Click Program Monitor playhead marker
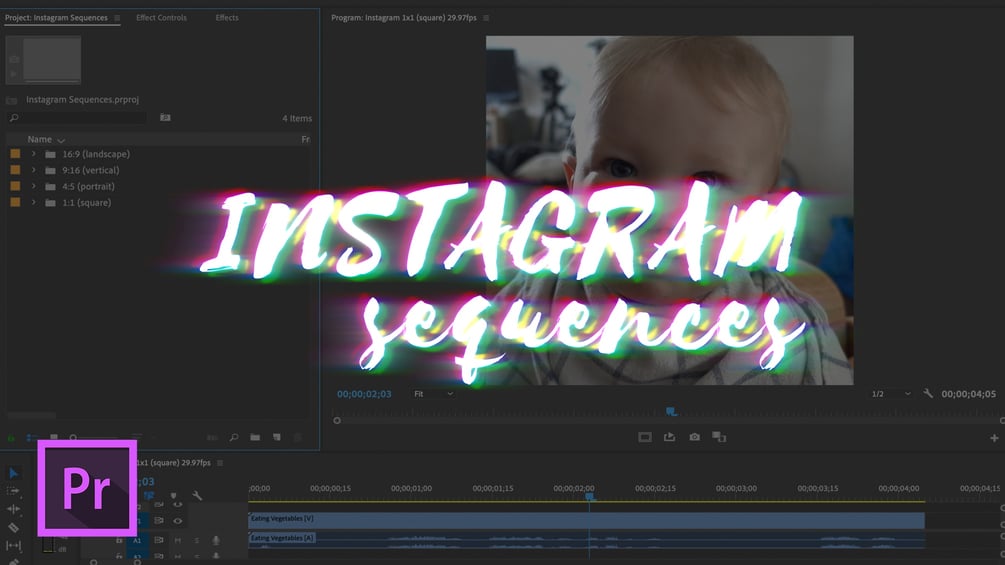Image resolution: width=1005 pixels, height=565 pixels. coord(671,412)
